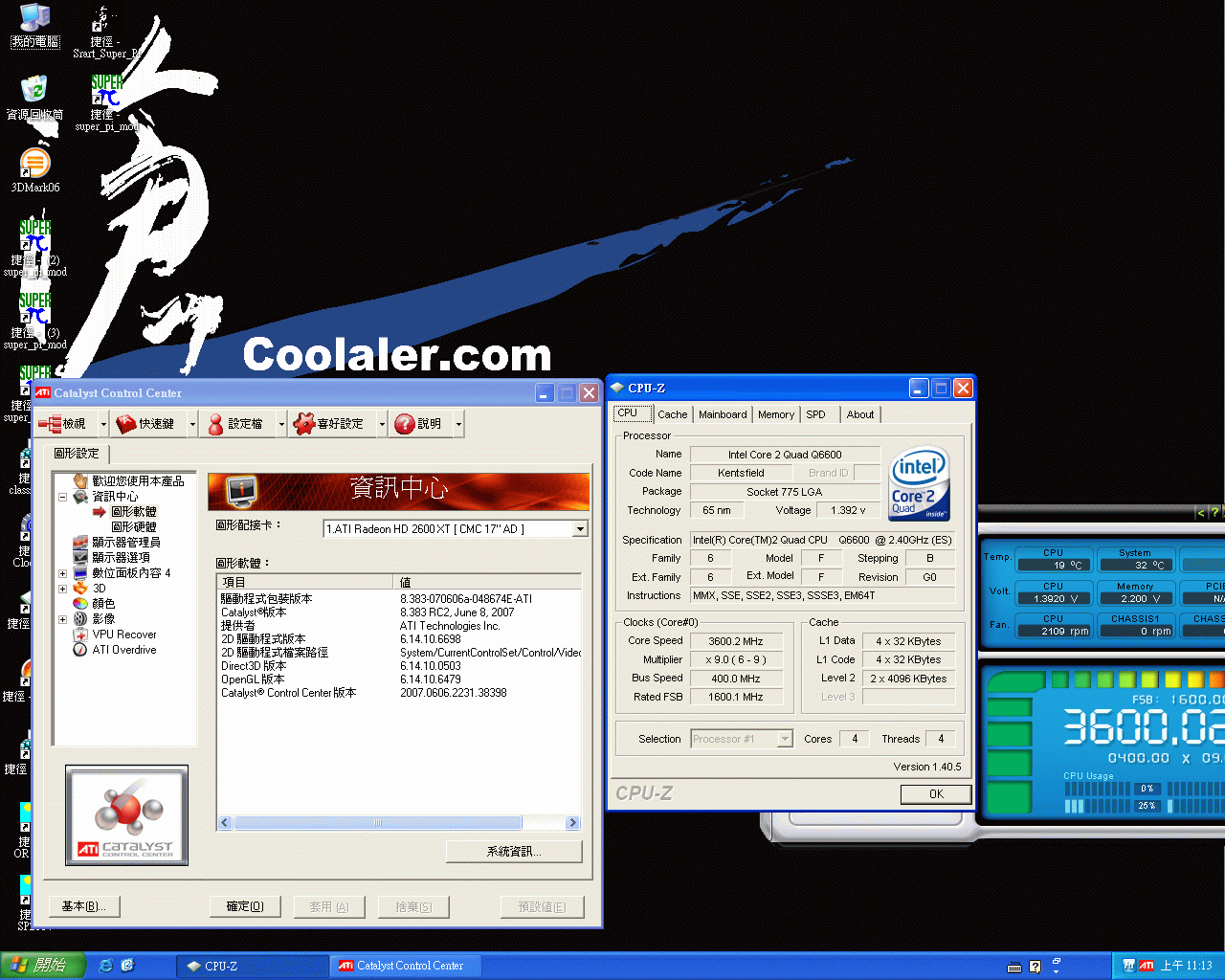Open 顯示器管理員 display manager item
This screenshot has height=980, width=1225.
(x=126, y=543)
